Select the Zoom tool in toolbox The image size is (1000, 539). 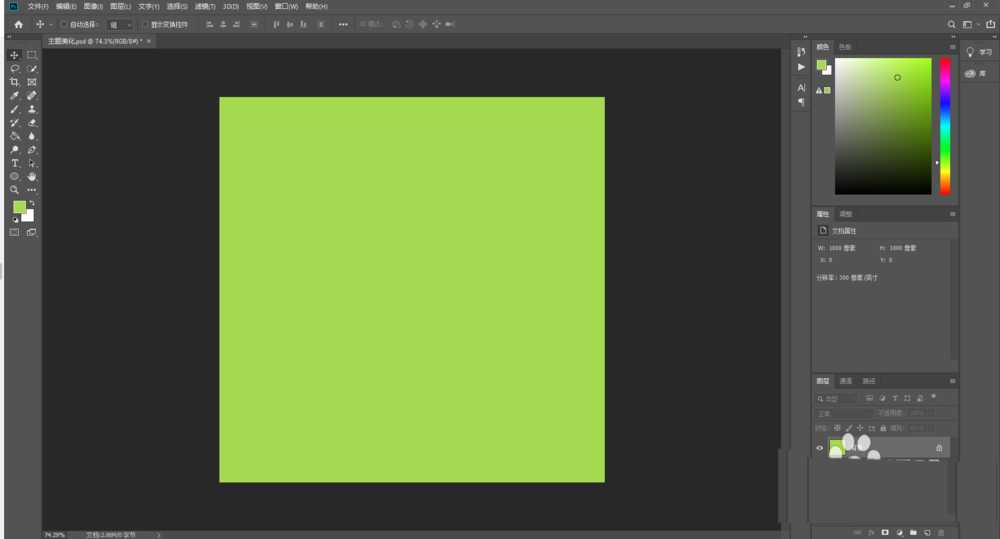(x=14, y=189)
